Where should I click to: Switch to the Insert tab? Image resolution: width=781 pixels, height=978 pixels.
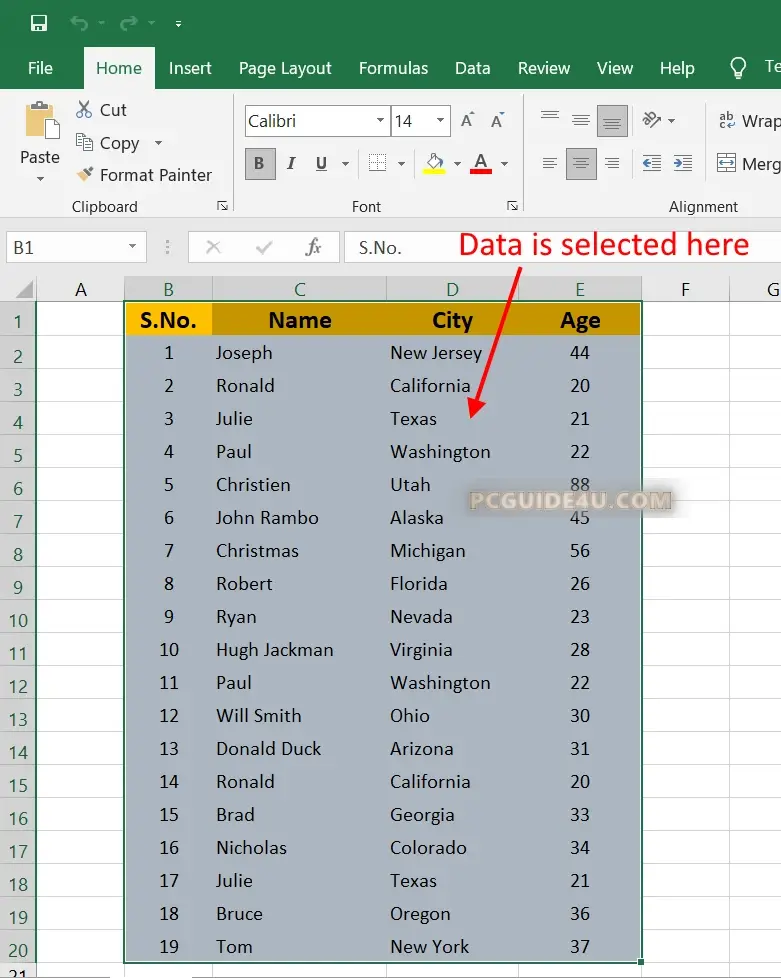click(x=190, y=68)
